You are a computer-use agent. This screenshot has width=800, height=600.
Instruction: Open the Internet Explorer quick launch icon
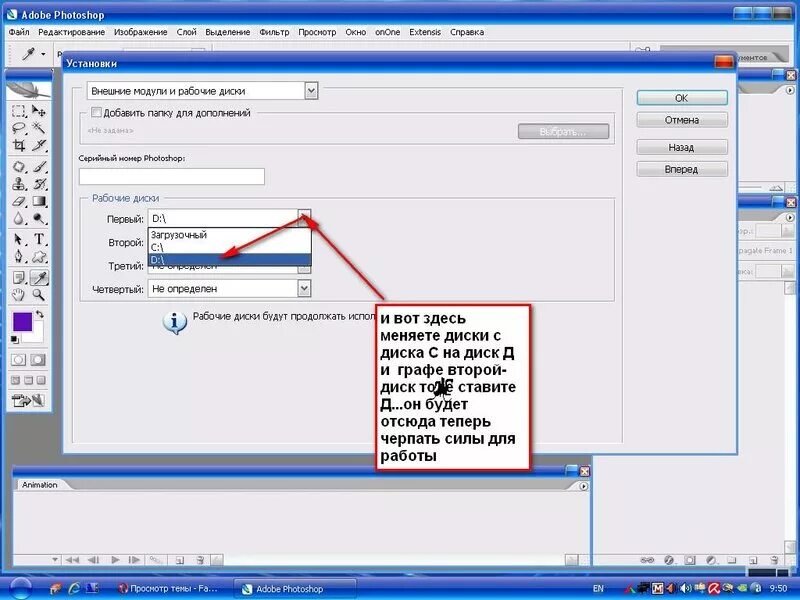pyautogui.click(x=74, y=588)
